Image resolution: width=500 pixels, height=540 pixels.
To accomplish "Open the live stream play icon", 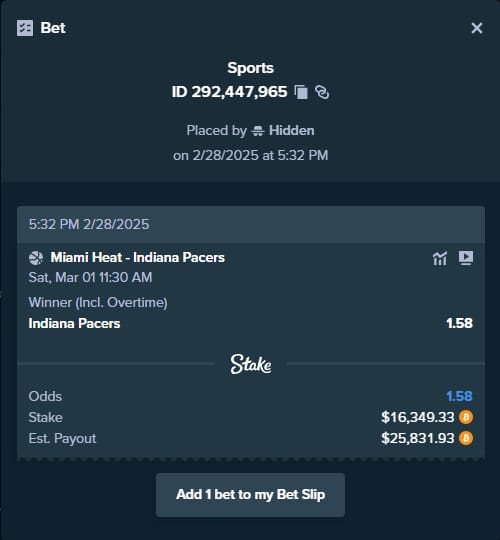I will [466, 258].
